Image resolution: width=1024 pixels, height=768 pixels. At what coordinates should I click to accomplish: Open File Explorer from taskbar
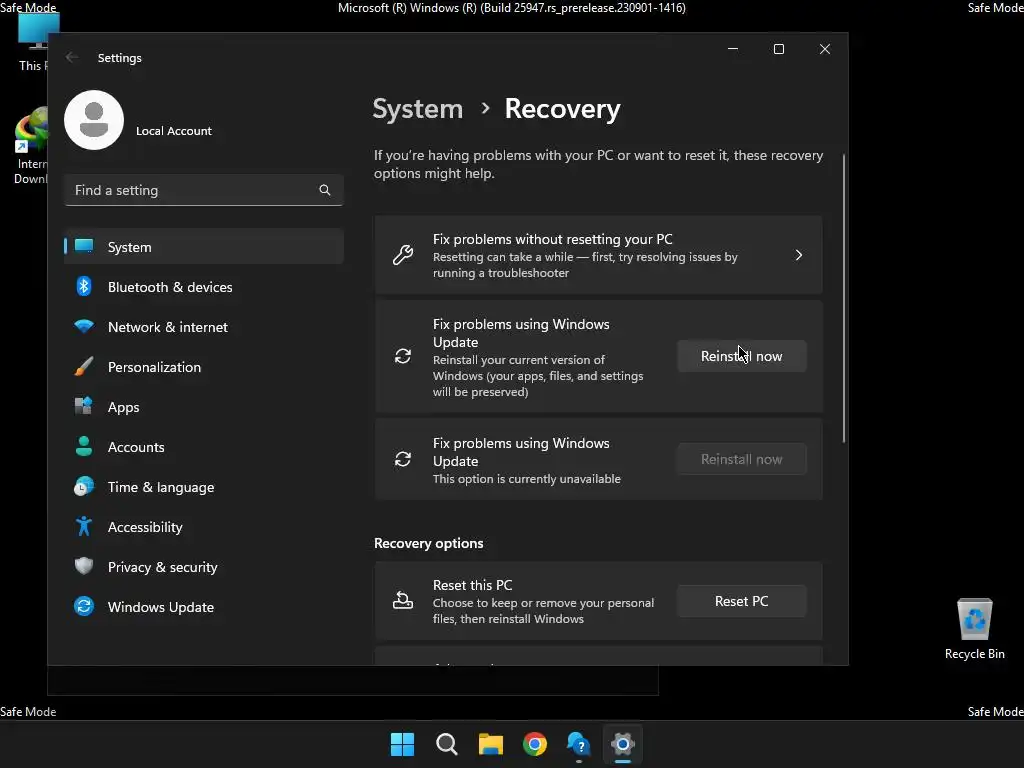[490, 744]
